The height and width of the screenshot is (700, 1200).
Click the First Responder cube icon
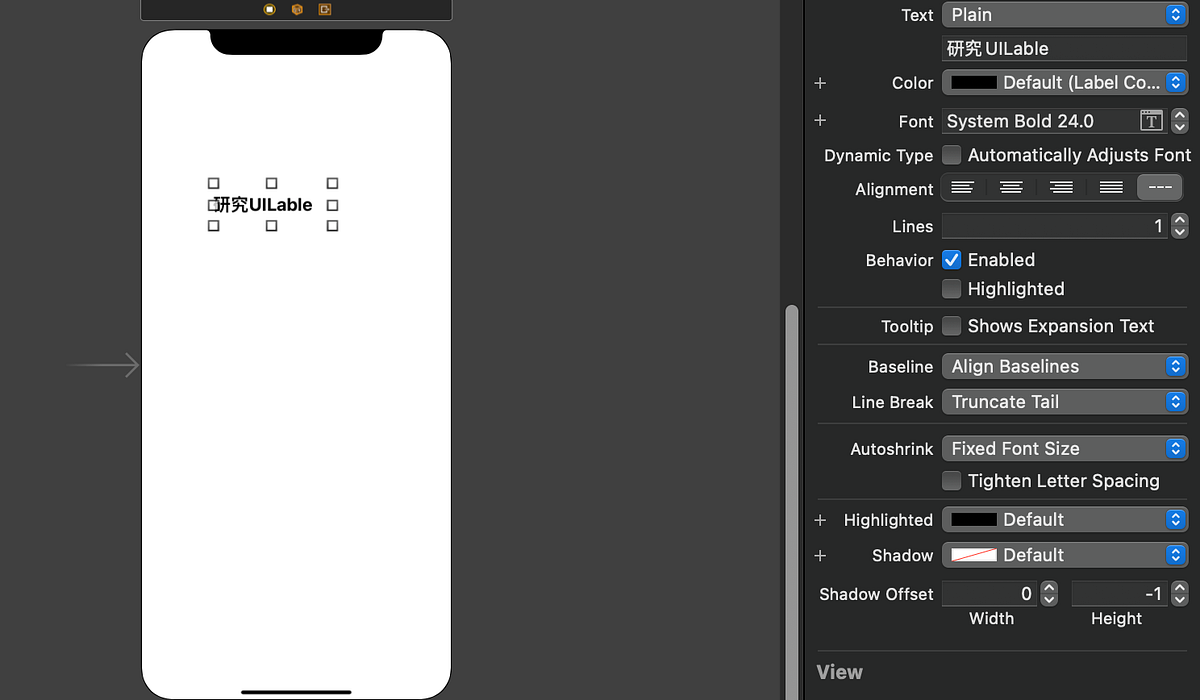(x=295, y=9)
